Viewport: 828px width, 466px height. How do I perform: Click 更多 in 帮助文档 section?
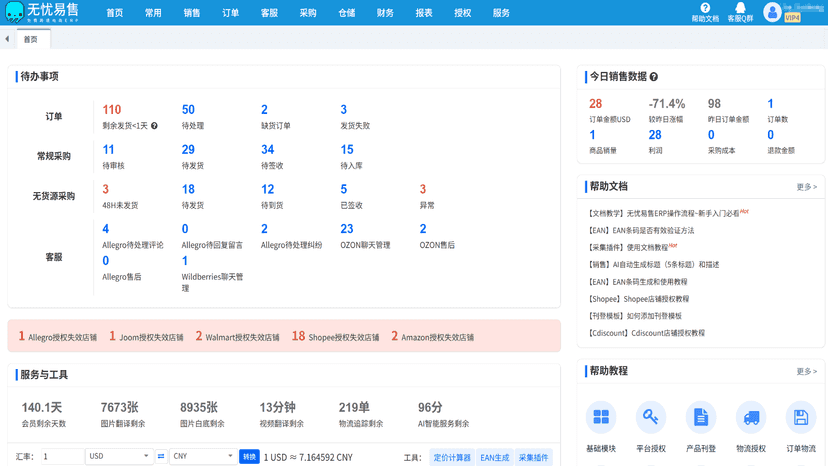coord(806,187)
